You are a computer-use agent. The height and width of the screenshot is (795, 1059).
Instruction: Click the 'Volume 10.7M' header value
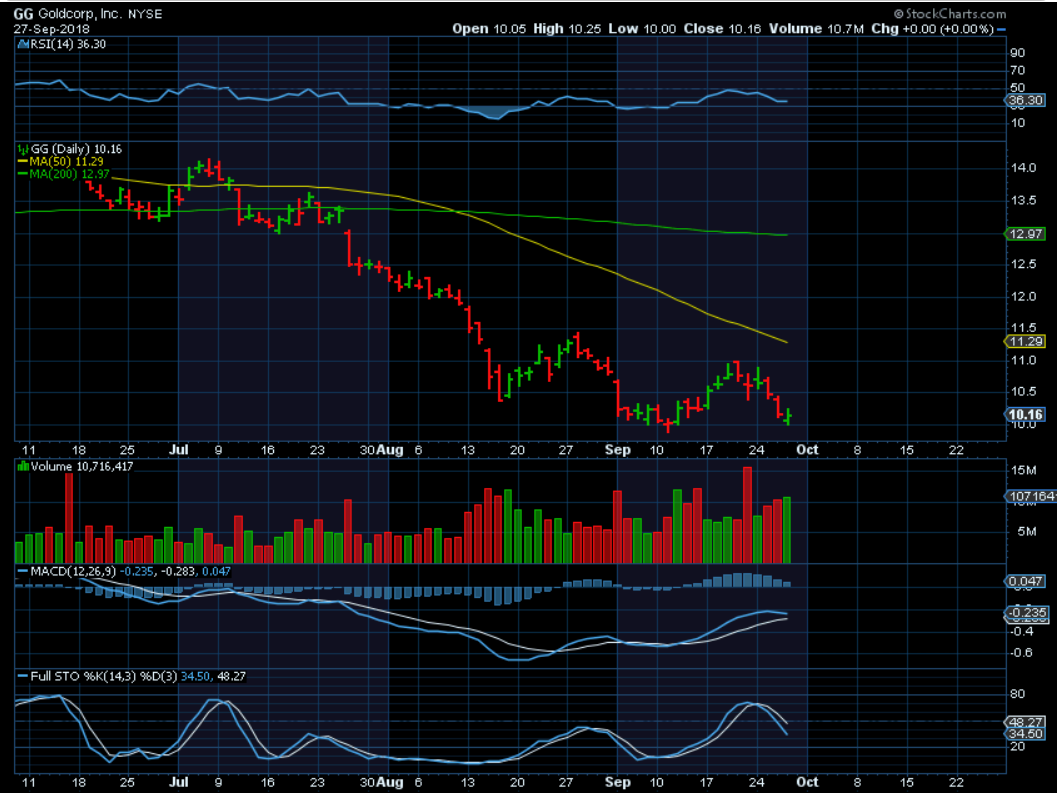816,29
